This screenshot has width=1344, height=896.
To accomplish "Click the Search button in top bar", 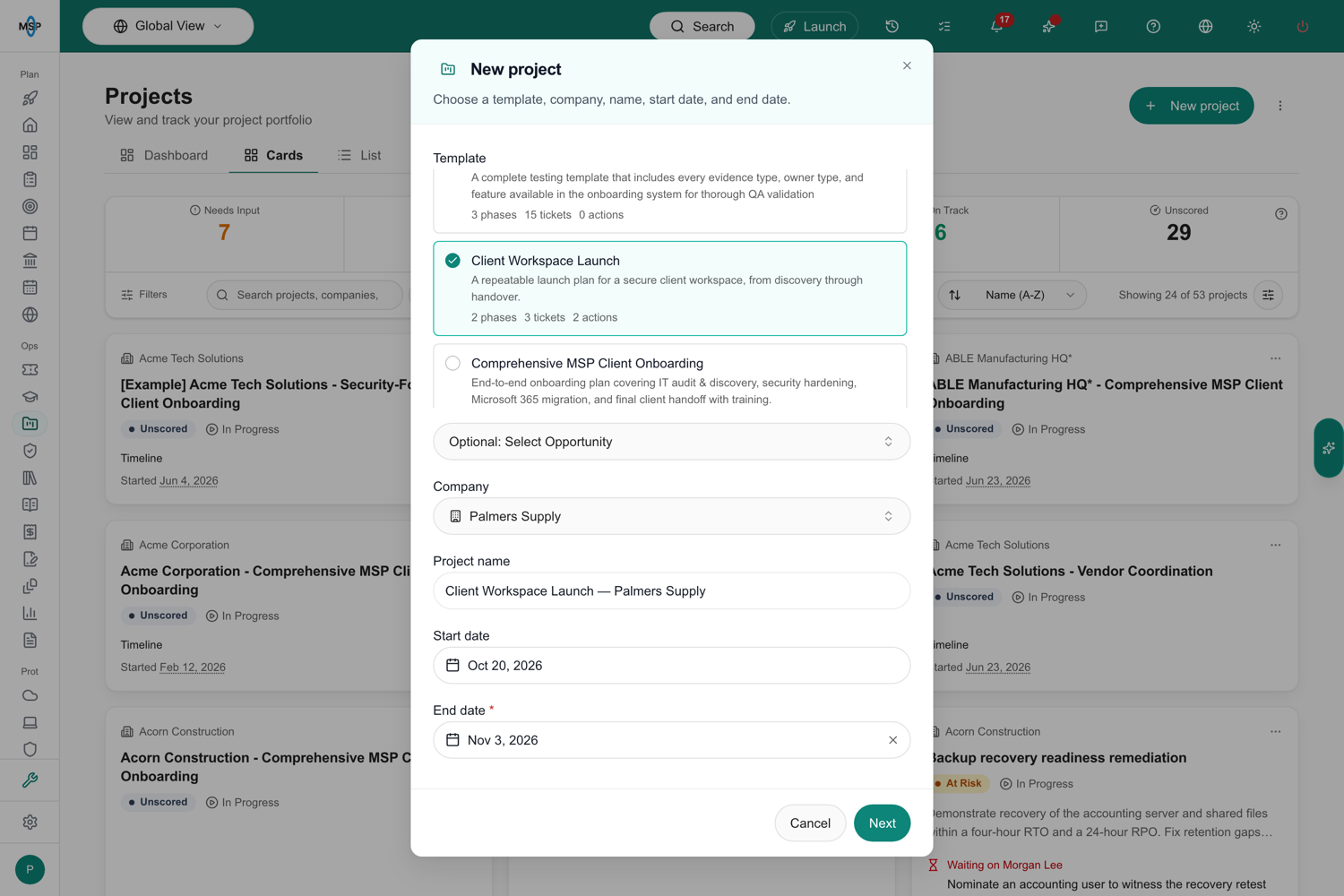I will pyautogui.click(x=702, y=26).
